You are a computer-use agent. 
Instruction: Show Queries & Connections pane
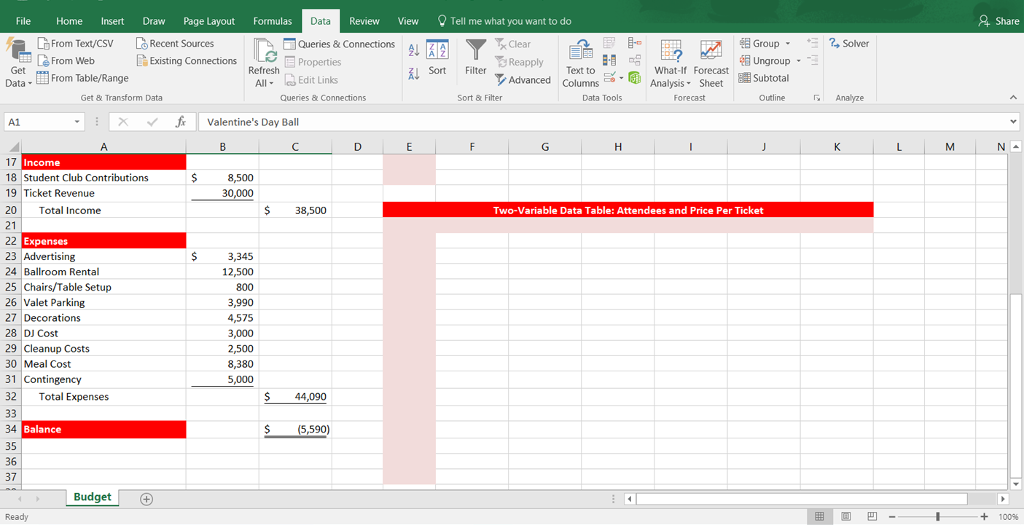click(x=340, y=44)
